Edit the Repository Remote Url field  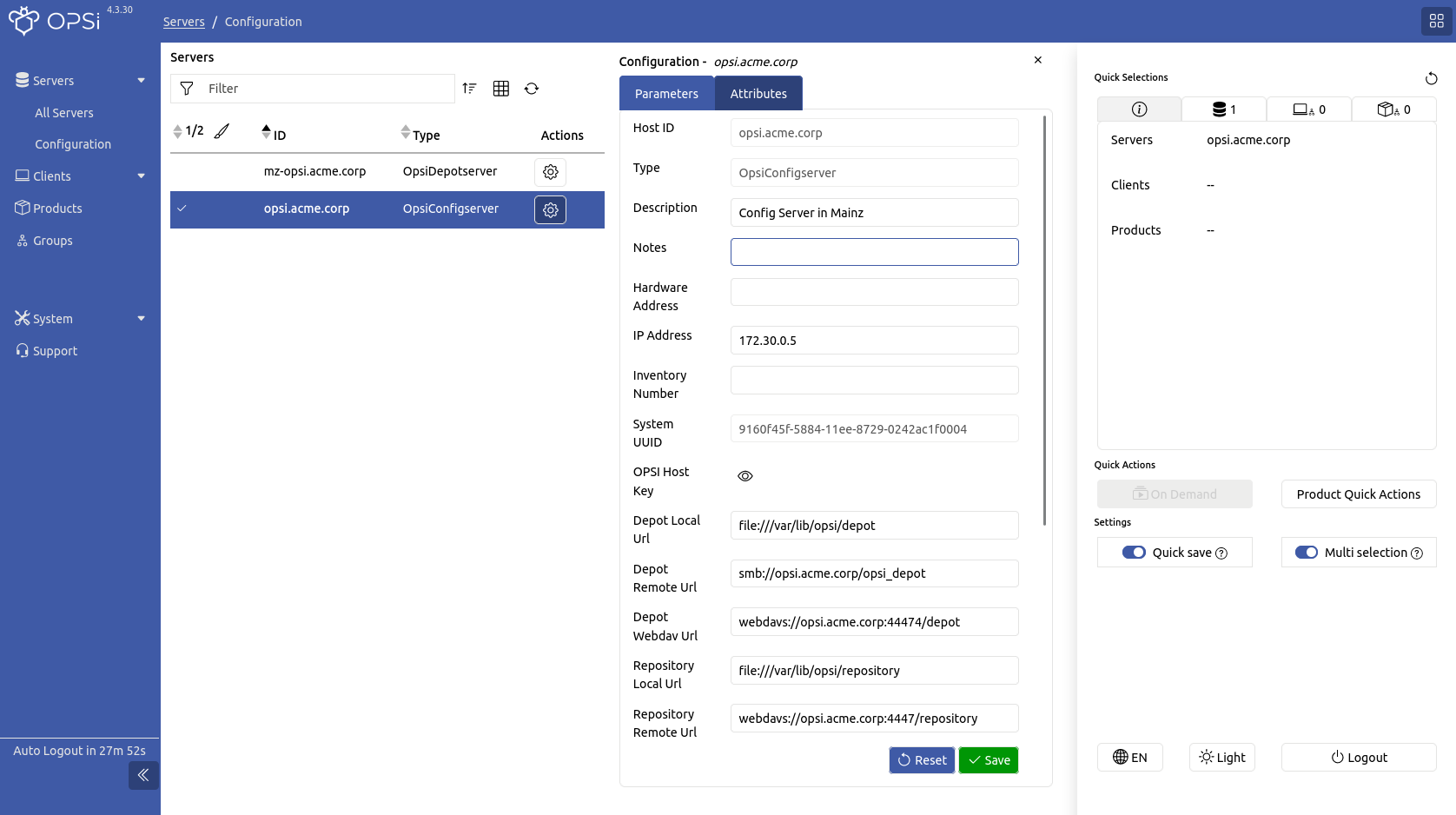point(874,719)
